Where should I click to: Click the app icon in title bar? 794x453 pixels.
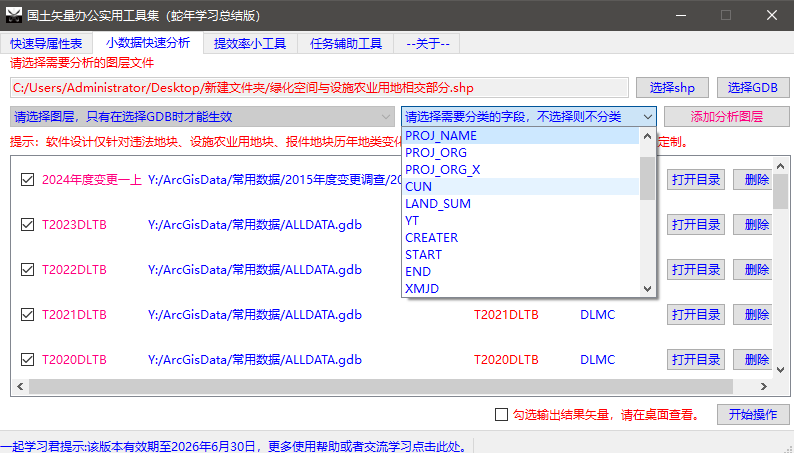click(x=14, y=16)
